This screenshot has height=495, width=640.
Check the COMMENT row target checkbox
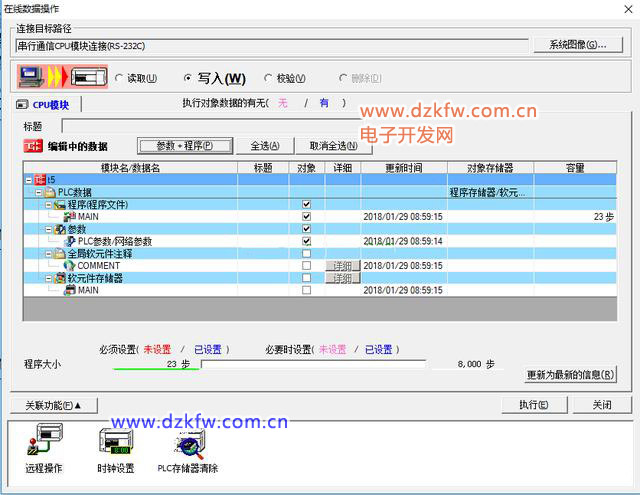pyautogui.click(x=306, y=266)
